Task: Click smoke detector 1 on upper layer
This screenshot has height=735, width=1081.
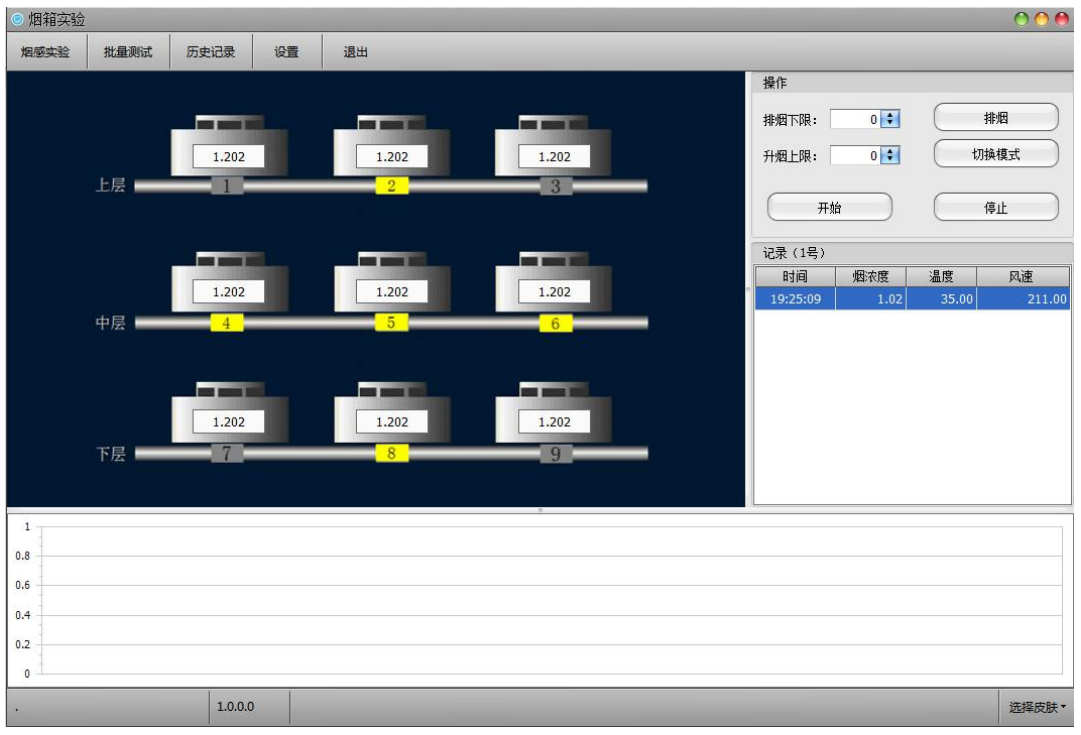Action: pyautogui.click(x=229, y=148)
